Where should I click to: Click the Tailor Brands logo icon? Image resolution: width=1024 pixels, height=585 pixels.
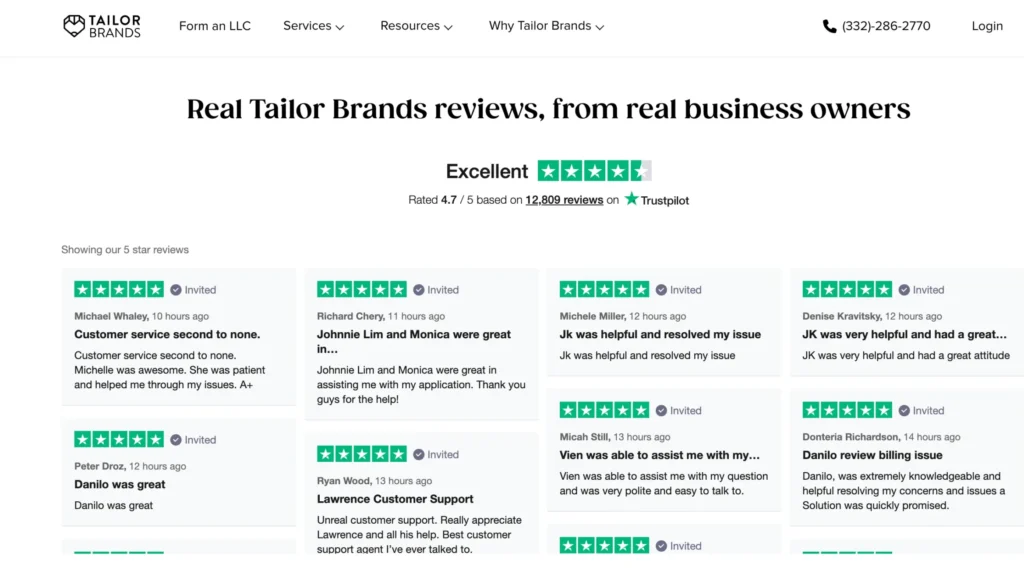73,26
